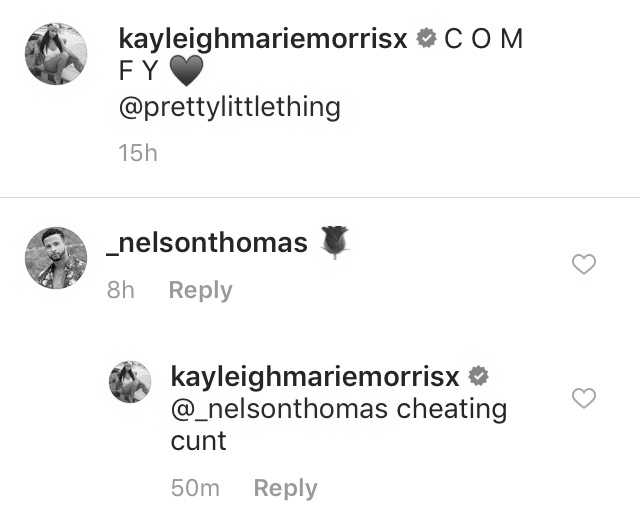Click kayleighmariemorrisx username in the reply
Screen dimensions: 640x513
pyautogui.click(x=315, y=378)
